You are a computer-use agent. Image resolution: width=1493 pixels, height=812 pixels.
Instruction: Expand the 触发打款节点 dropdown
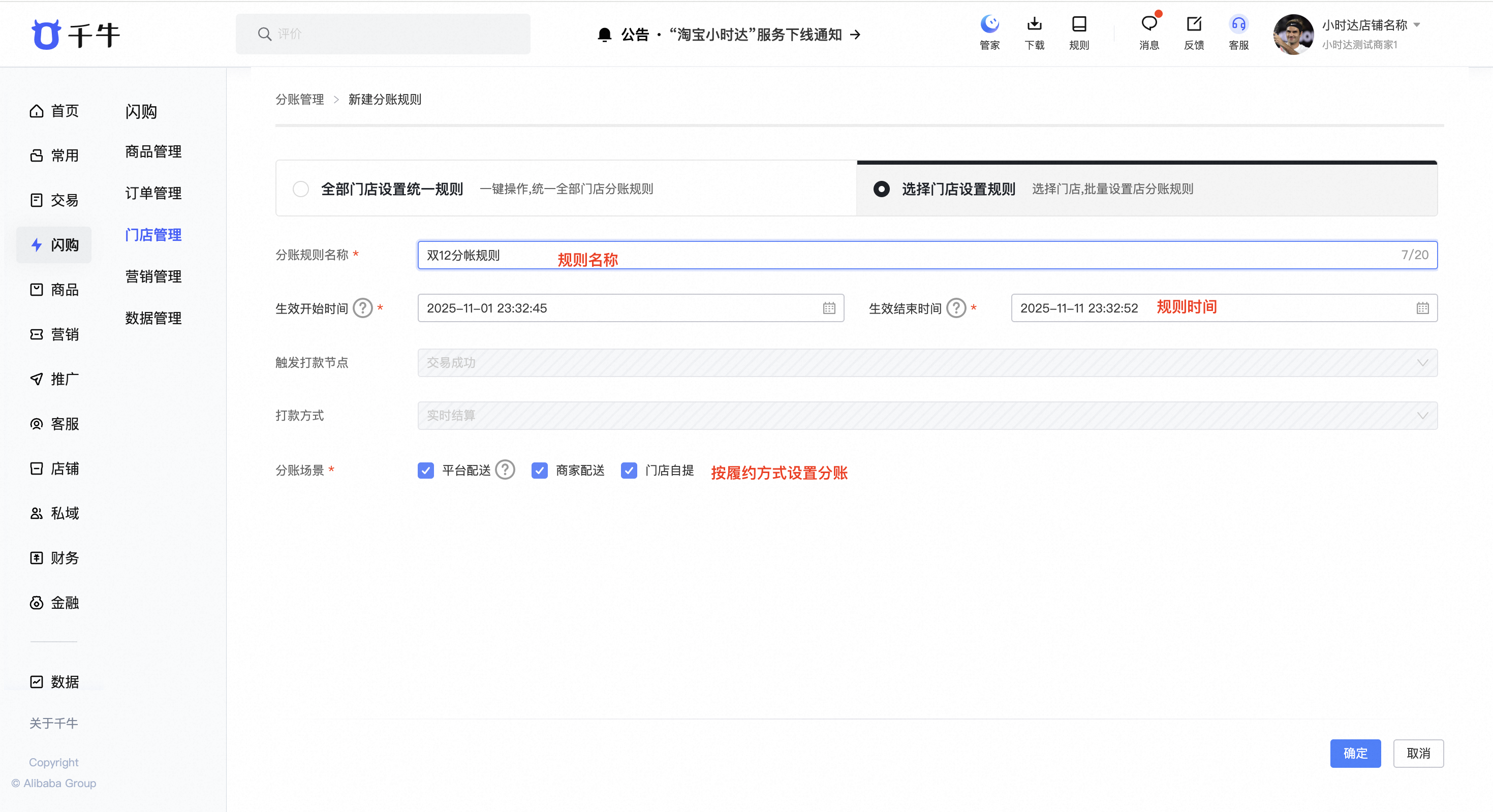(1422, 363)
